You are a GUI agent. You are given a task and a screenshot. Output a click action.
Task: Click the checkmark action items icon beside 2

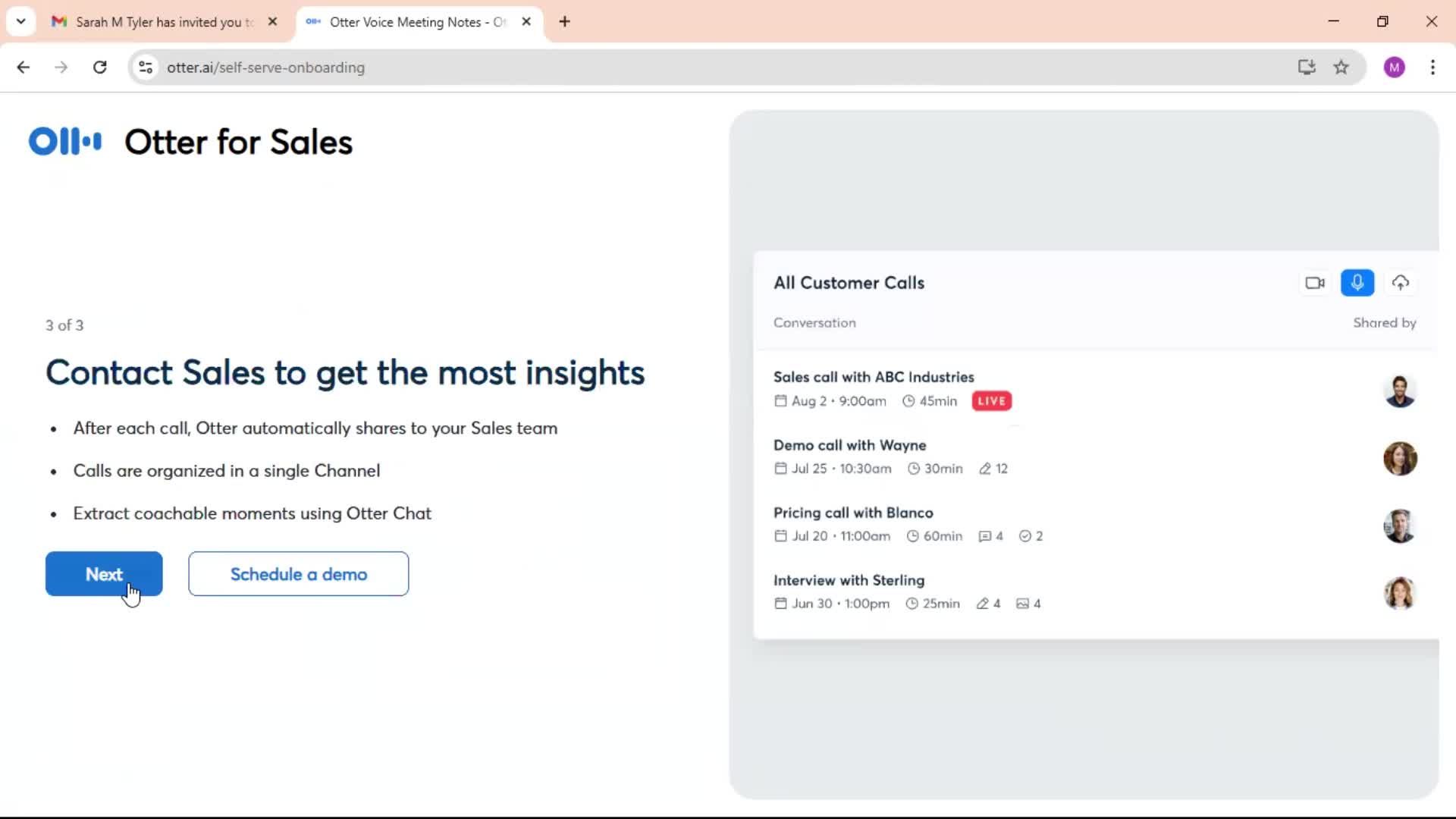(1025, 536)
